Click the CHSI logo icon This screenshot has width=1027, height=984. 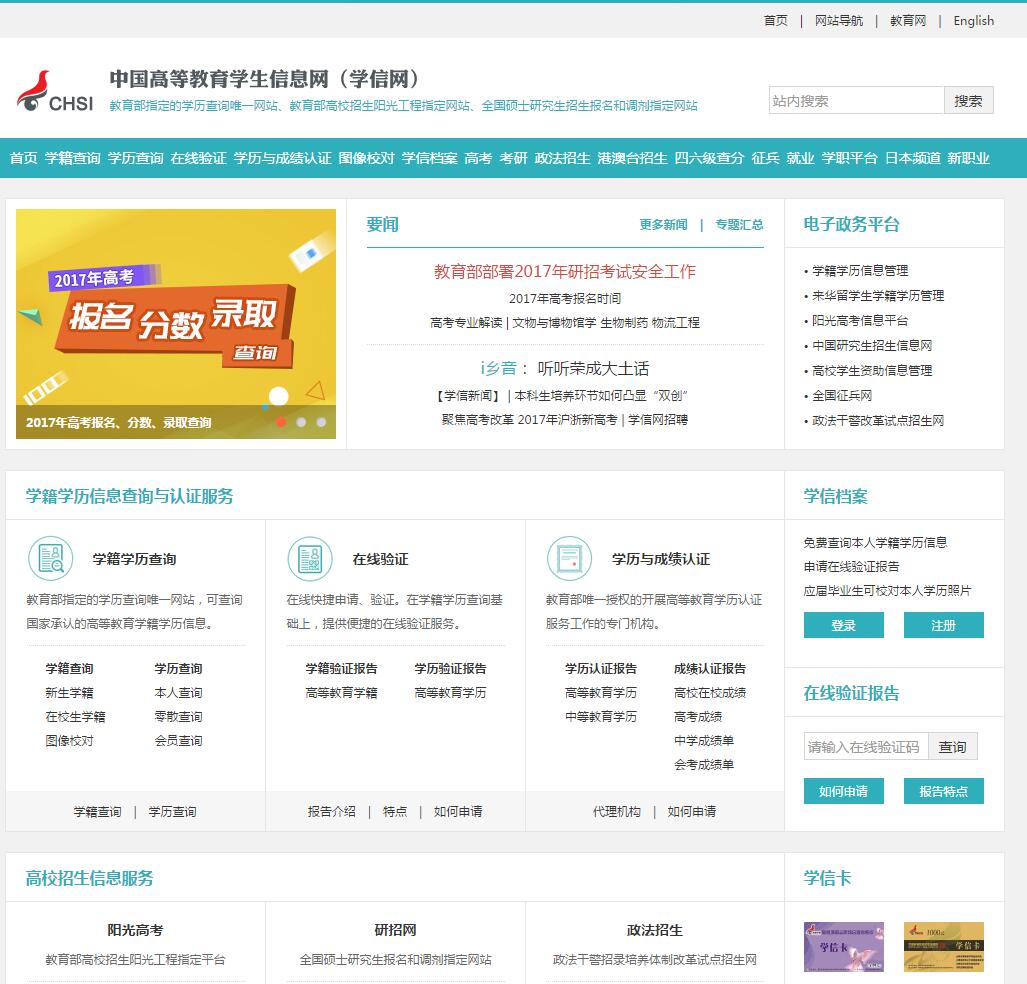[54, 91]
